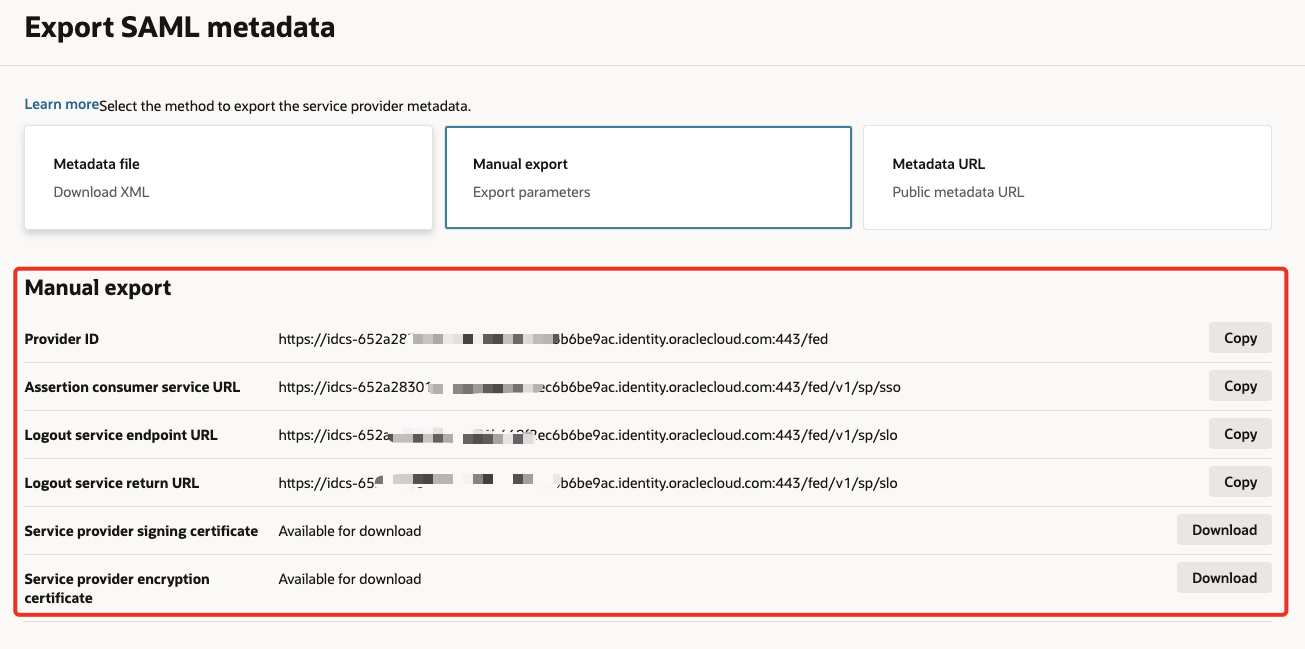Click the Service provider signing certificate label
The height and width of the screenshot is (649, 1305).
[x=141, y=531]
